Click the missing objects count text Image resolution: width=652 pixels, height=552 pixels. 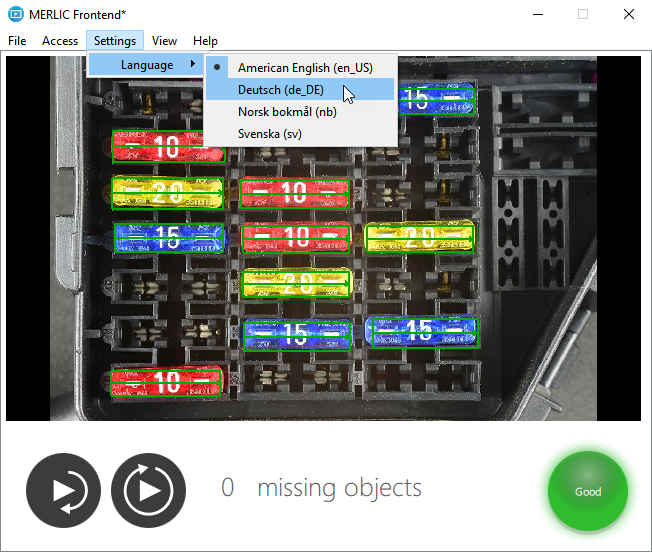(321, 488)
